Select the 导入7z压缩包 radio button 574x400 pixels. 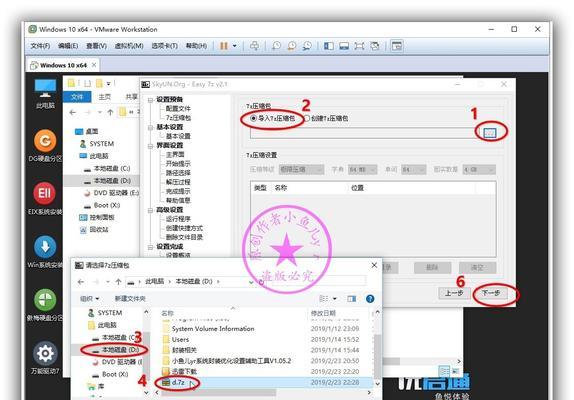(273, 118)
